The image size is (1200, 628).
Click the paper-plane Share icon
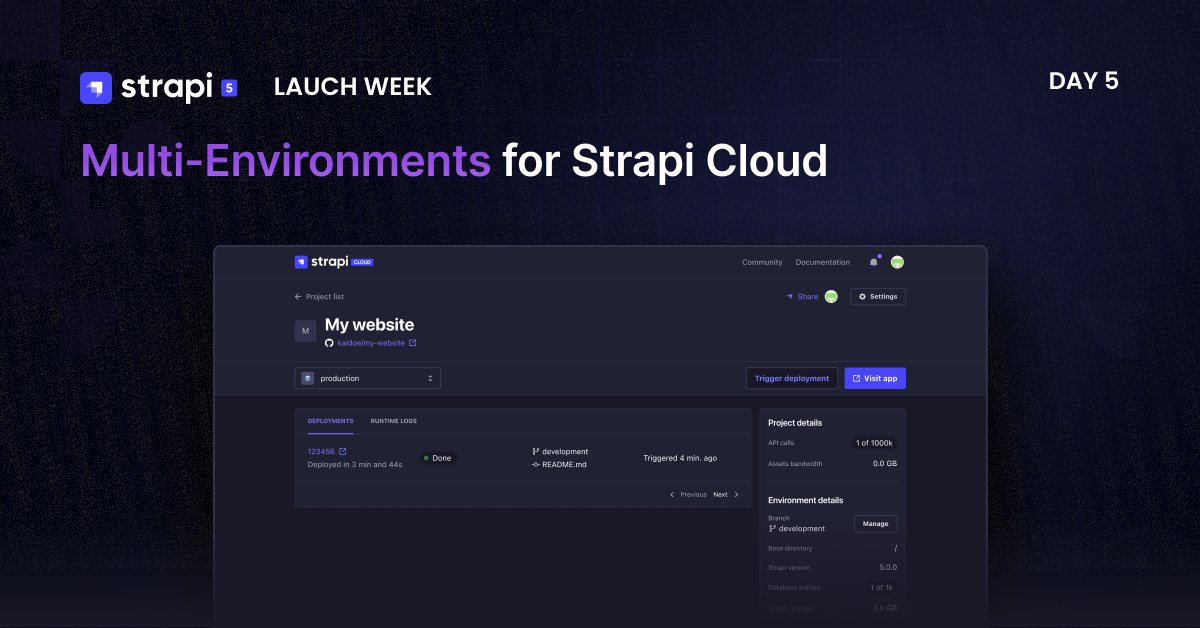(x=789, y=297)
